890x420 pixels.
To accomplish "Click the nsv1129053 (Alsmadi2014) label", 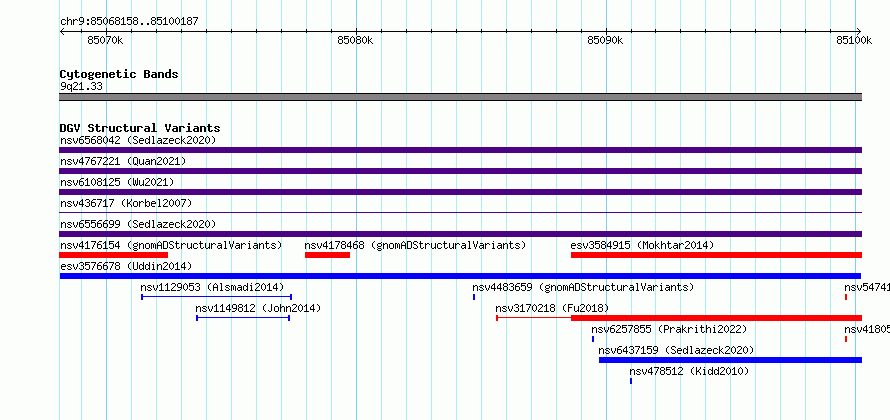I will coord(212,287).
